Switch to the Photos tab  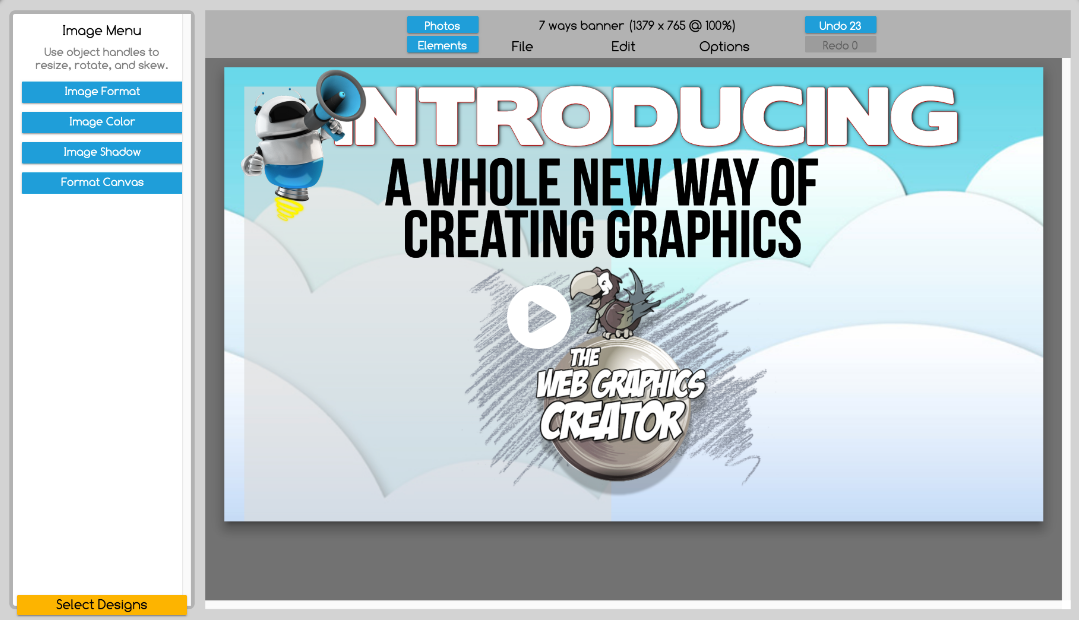442,25
